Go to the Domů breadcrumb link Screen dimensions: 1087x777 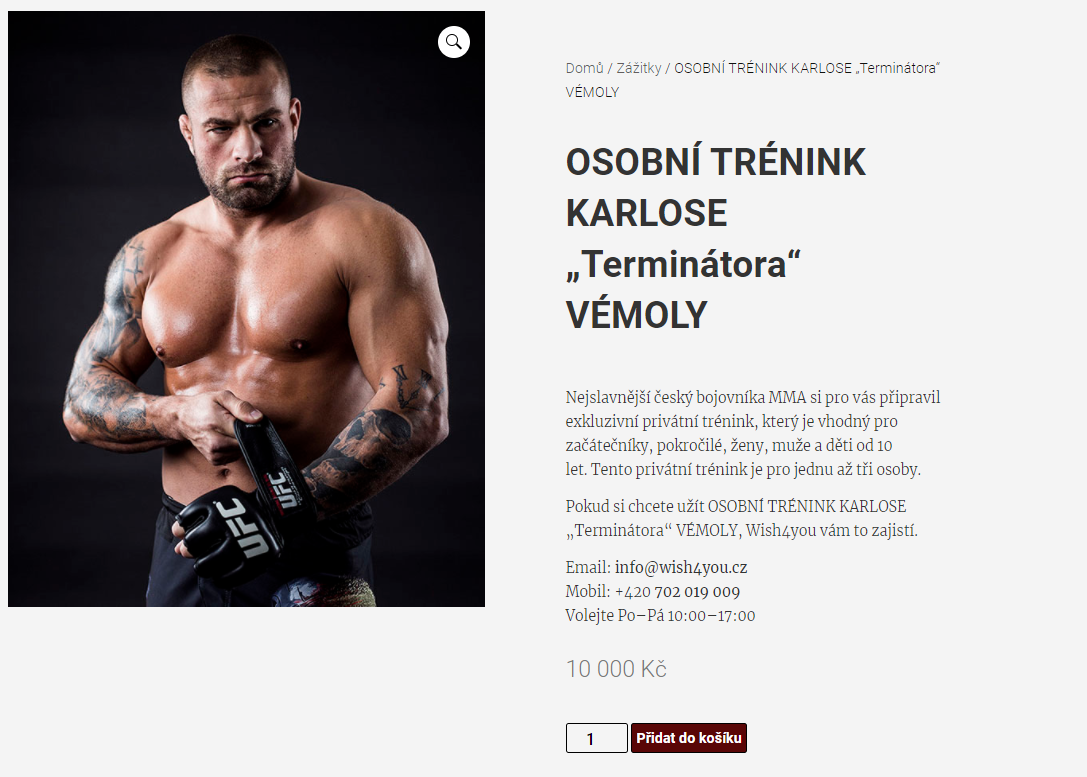(x=584, y=68)
